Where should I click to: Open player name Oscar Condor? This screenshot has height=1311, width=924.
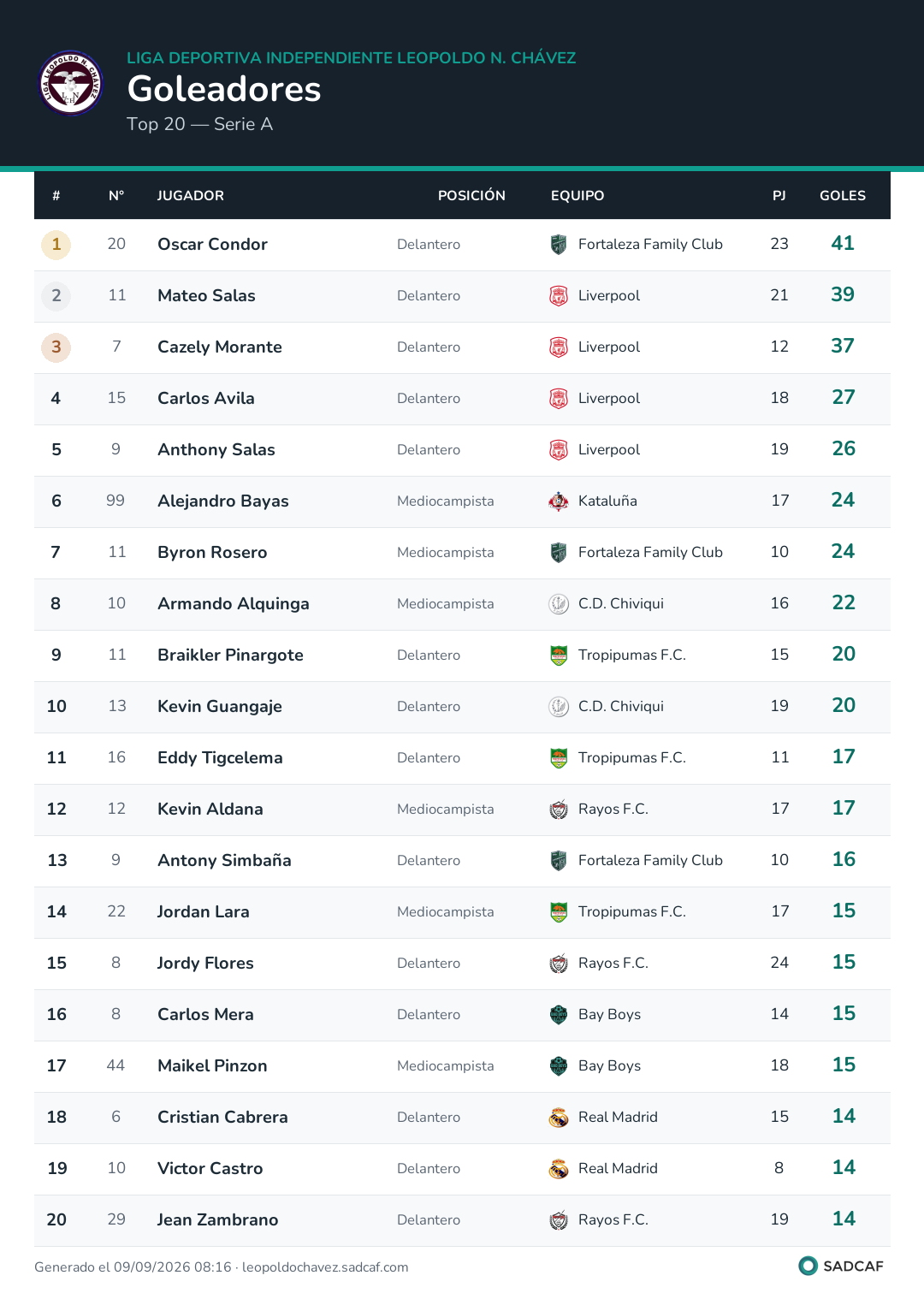coord(212,245)
